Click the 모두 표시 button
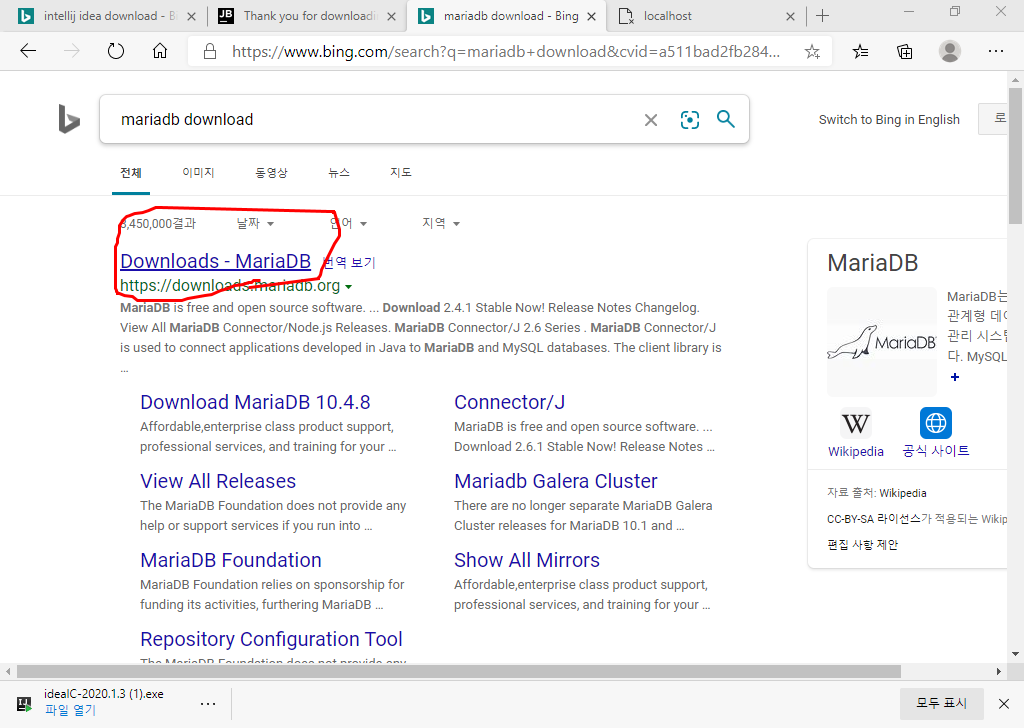1024x728 pixels. click(x=941, y=703)
